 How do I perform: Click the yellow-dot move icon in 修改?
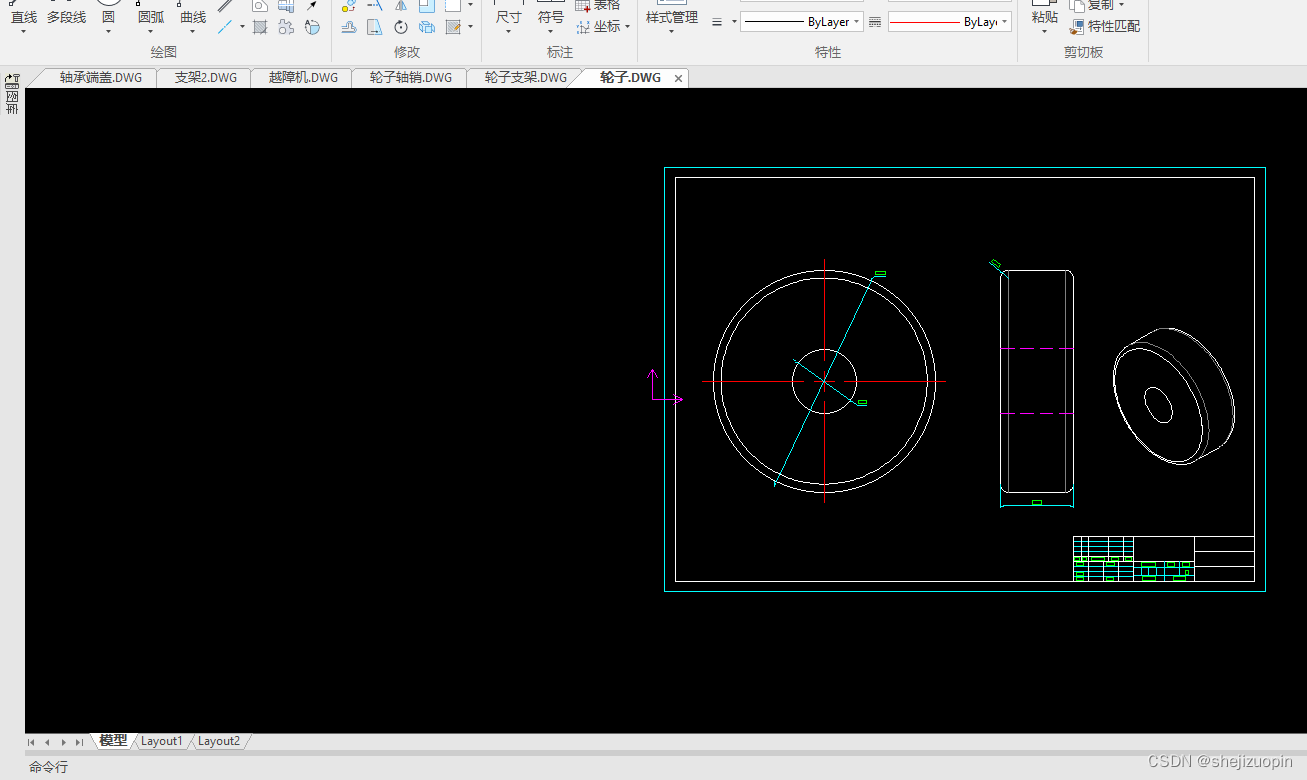pos(348,5)
